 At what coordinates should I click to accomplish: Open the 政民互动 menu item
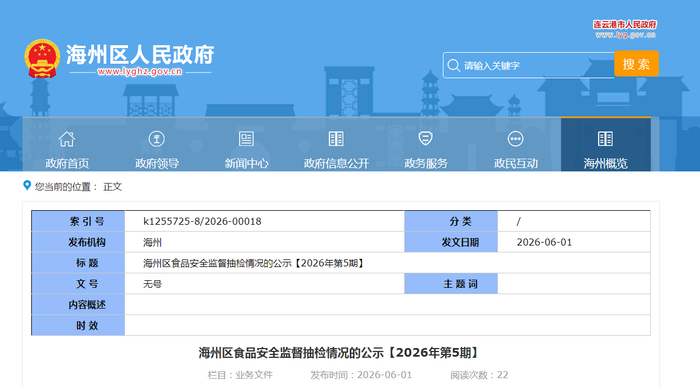(516, 163)
